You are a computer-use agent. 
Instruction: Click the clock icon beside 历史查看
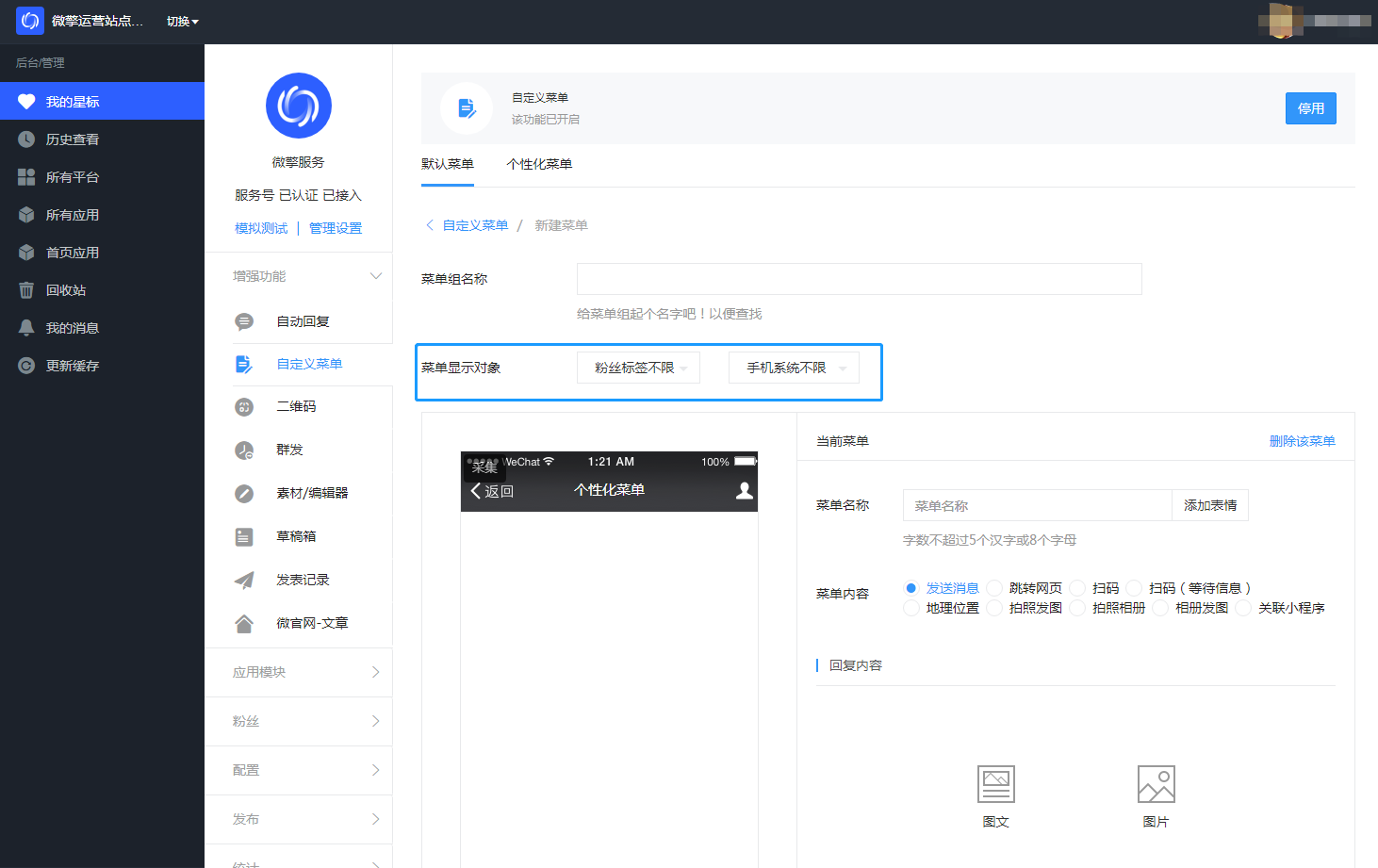[x=26, y=139]
